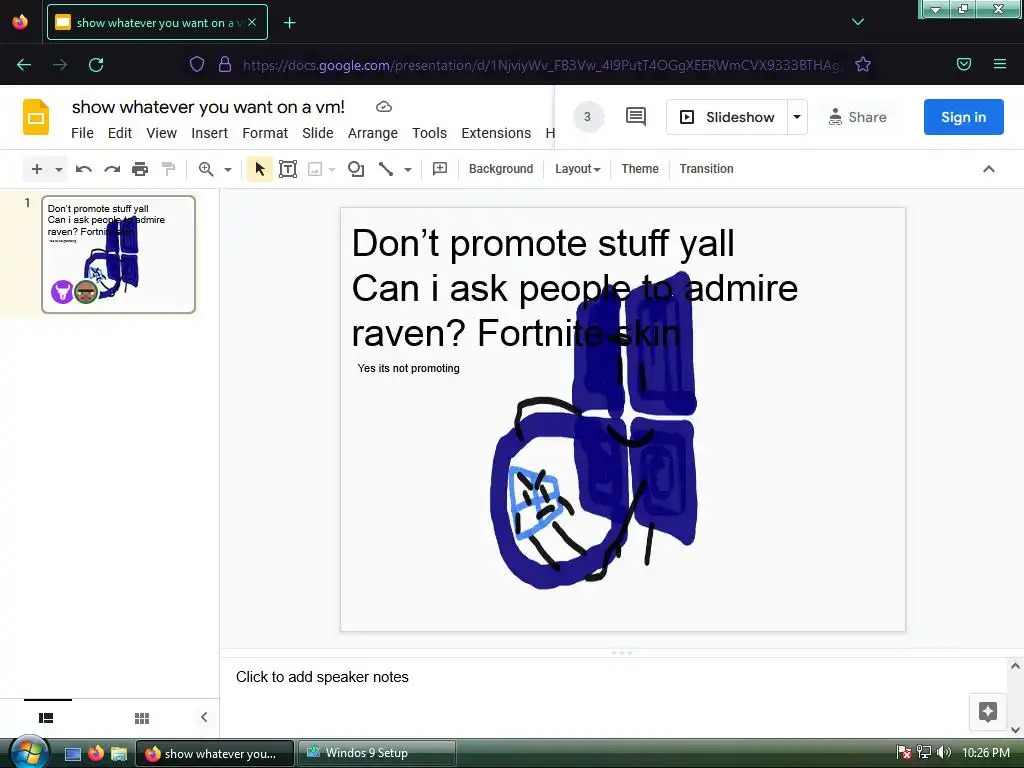This screenshot has width=1024, height=768.
Task: Undo the last action
Action: [84, 169]
